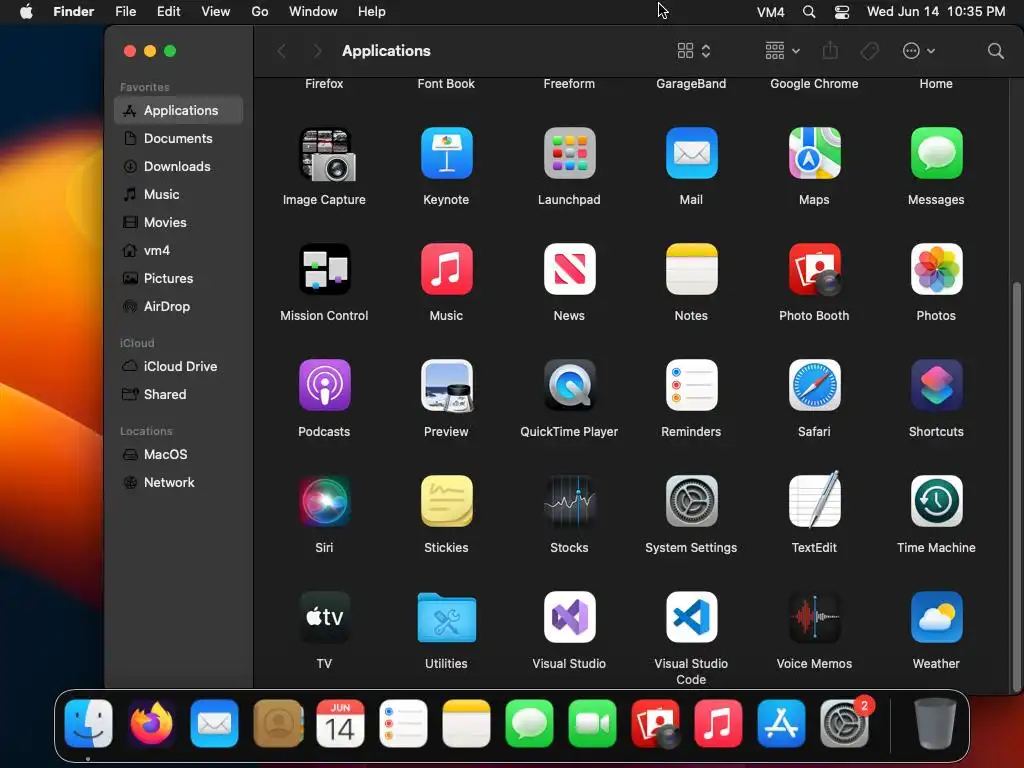Image resolution: width=1024 pixels, height=768 pixels.
Task: Open the Time Machine app icon
Action: [936, 501]
